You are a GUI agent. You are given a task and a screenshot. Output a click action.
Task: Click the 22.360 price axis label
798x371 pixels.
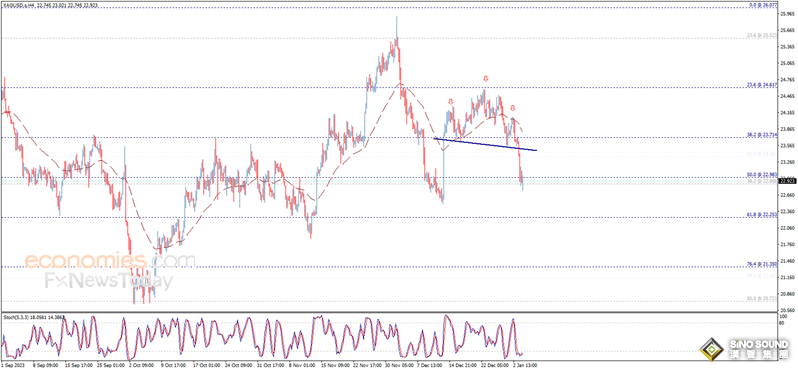787,212
